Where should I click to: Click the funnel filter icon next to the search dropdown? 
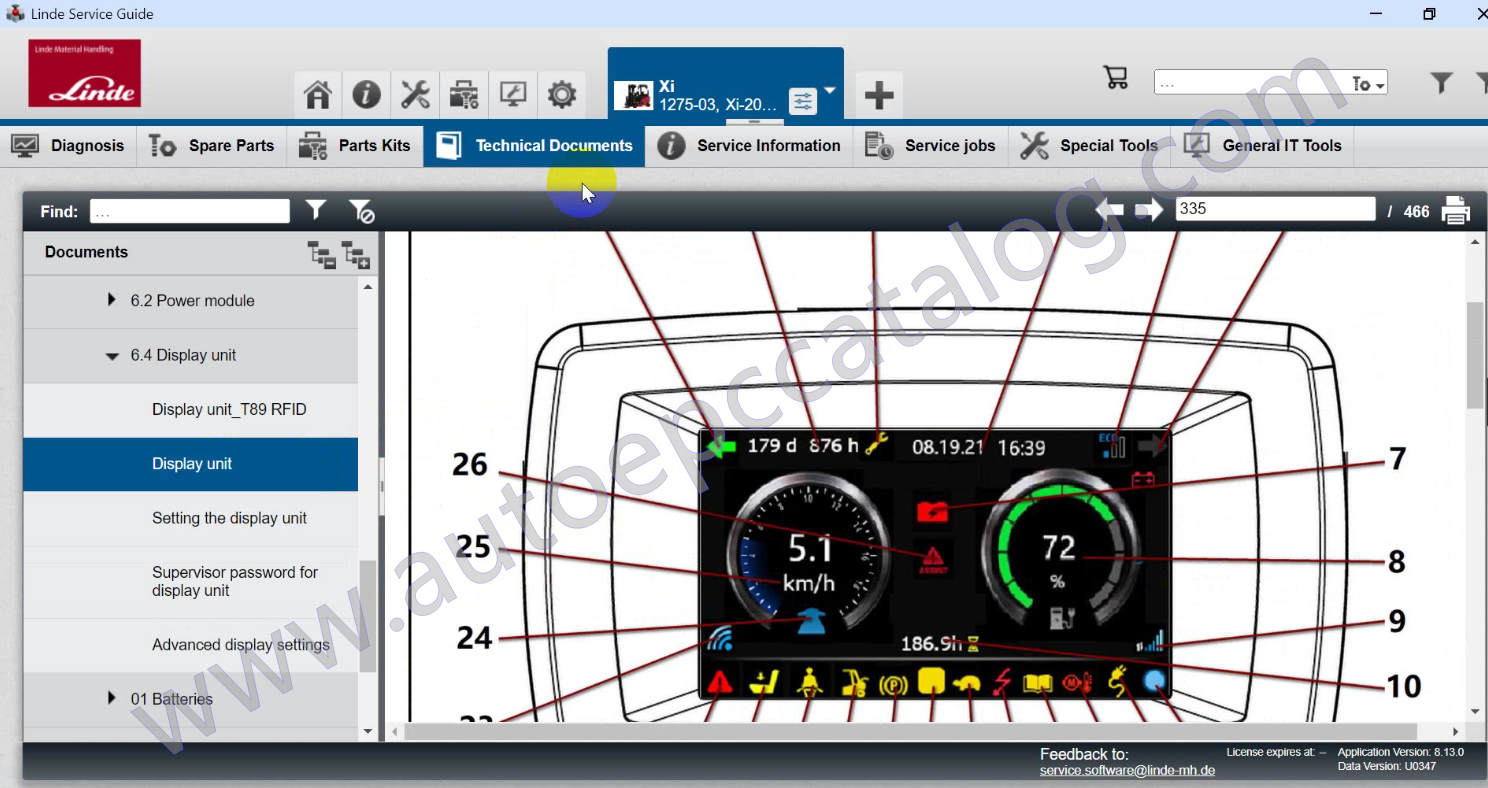1441,83
